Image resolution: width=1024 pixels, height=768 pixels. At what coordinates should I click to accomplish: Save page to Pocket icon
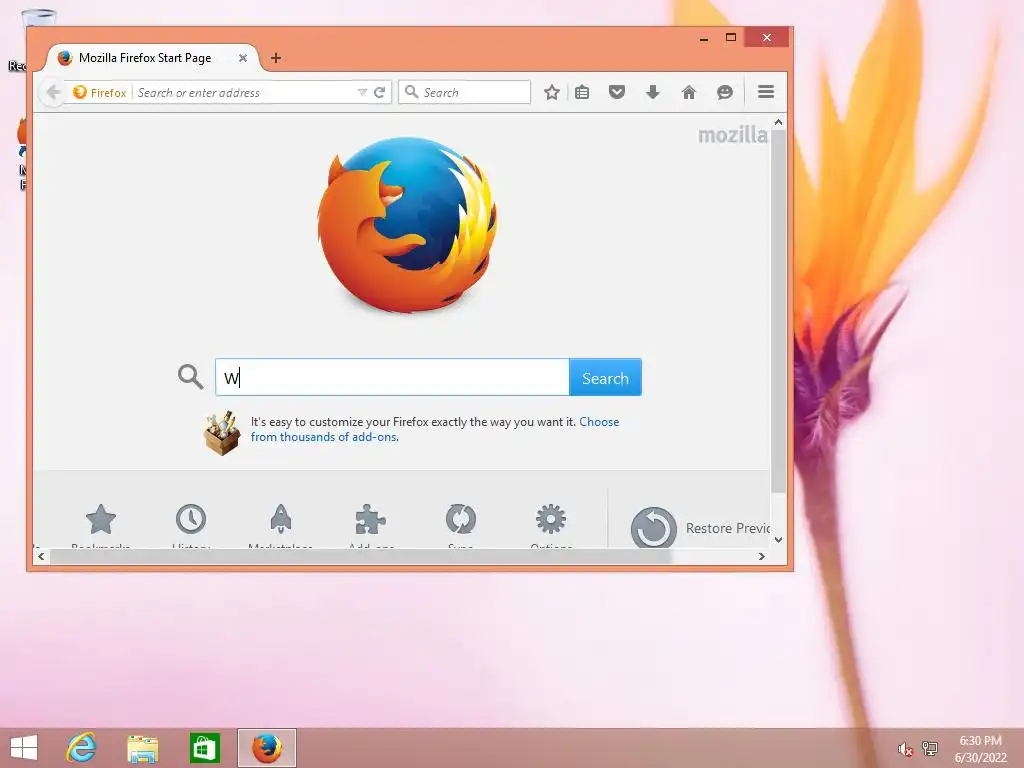[x=616, y=92]
